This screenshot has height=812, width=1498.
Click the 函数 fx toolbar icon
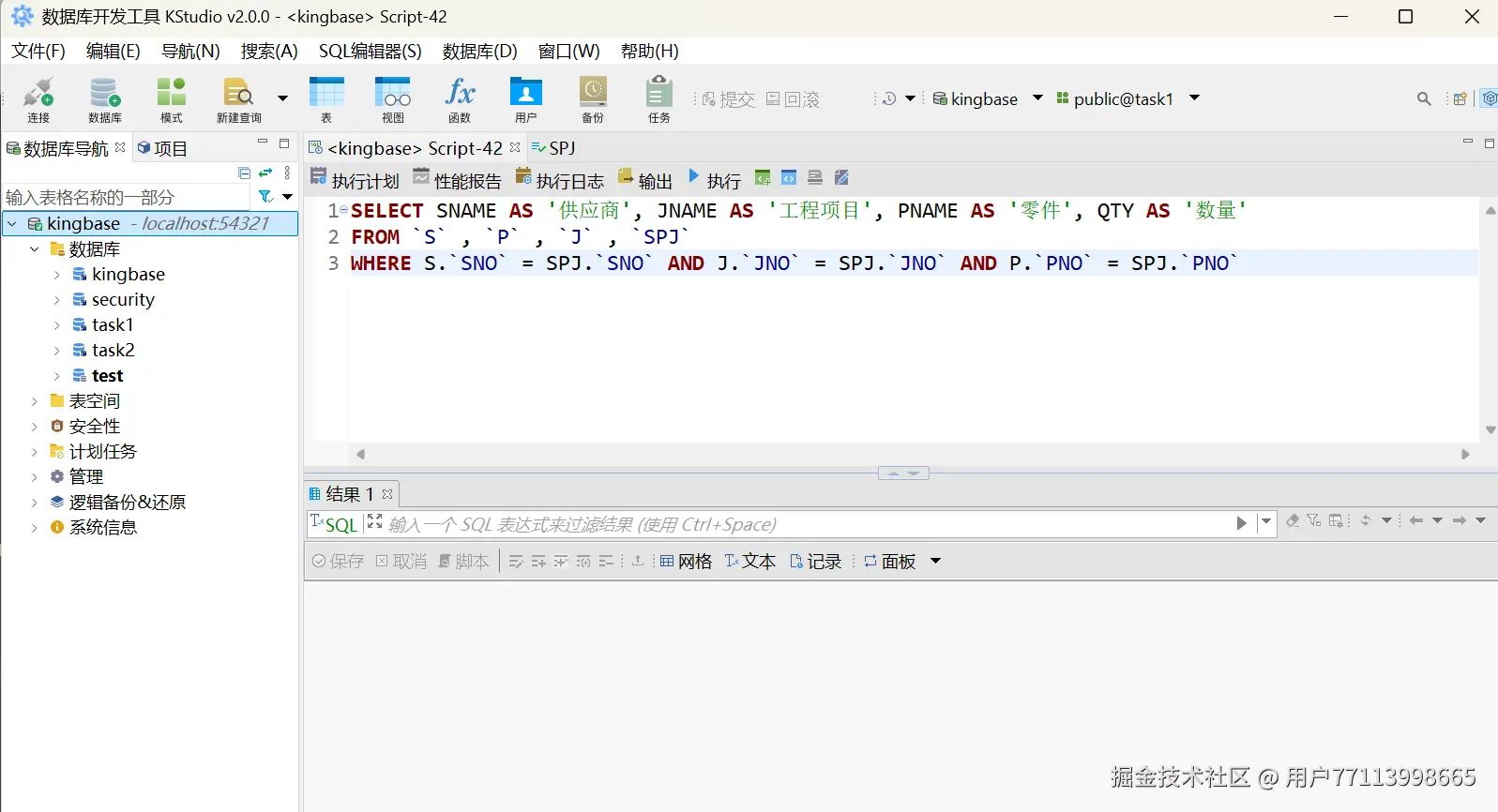coord(460,99)
